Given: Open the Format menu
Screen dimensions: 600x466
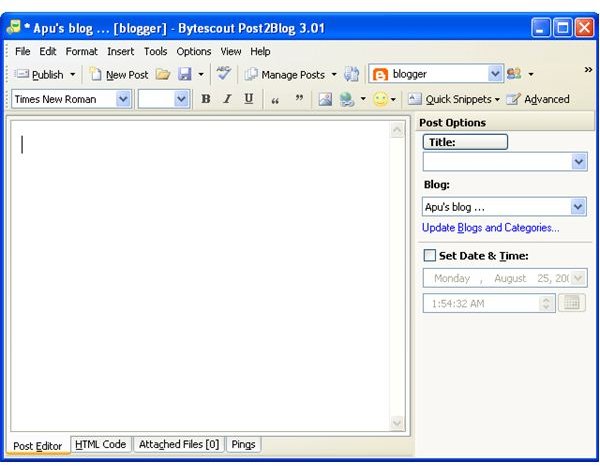Looking at the screenshot, I should [82, 51].
